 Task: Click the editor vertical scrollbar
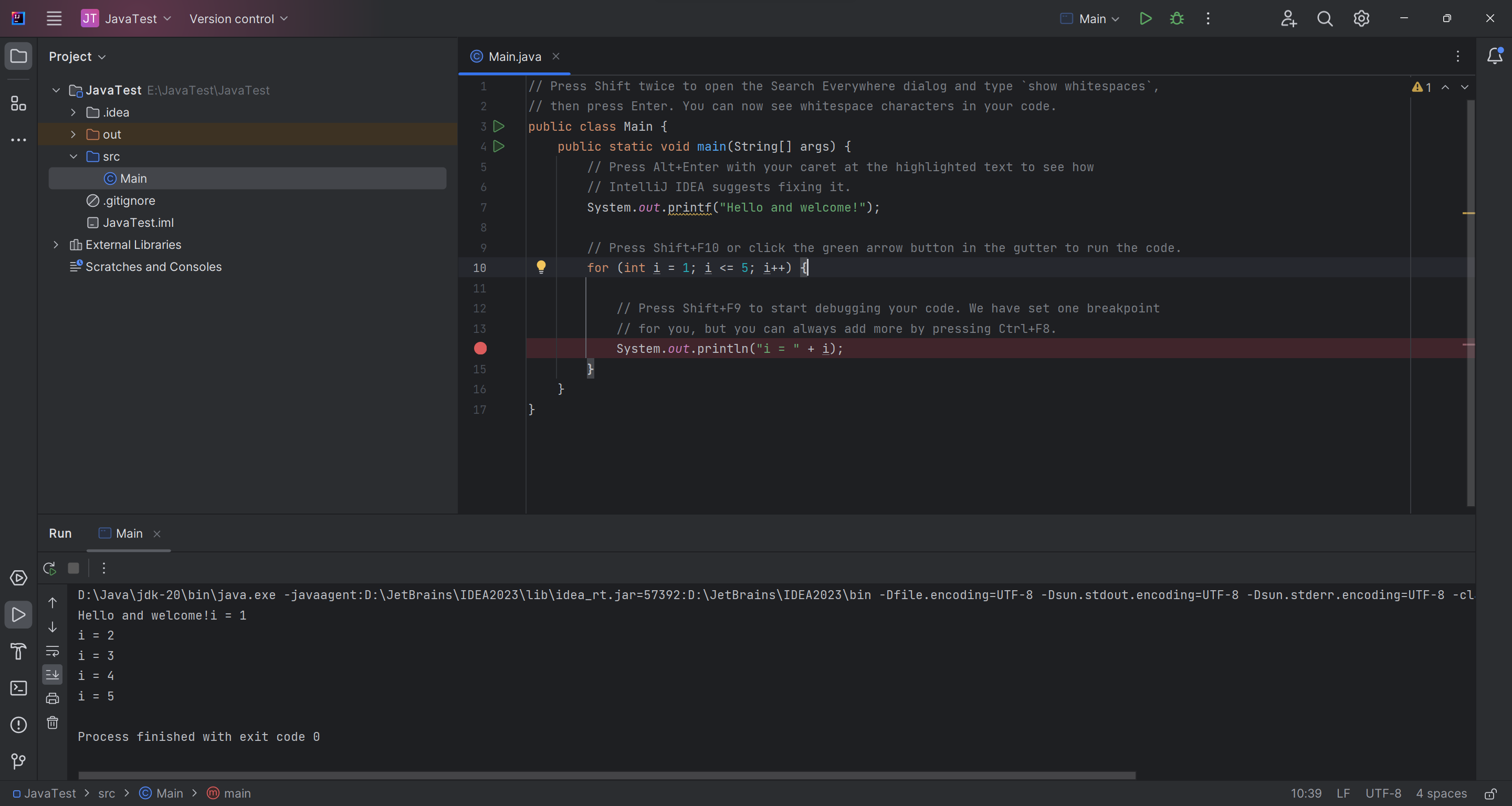[x=1471, y=302]
